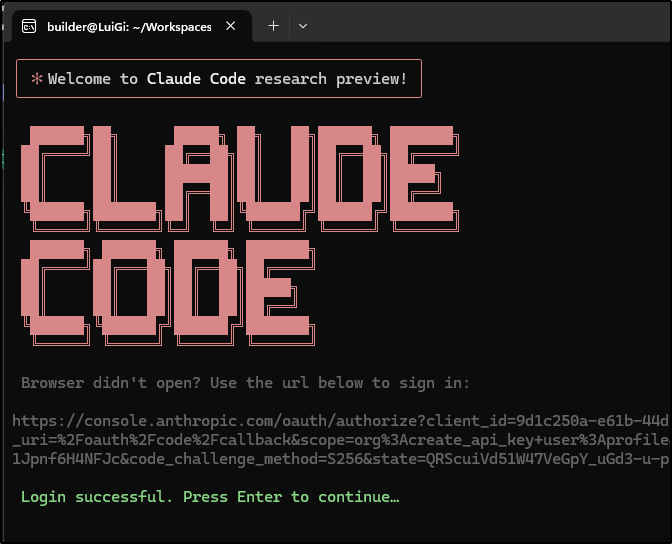Select the builder@LuiGi: ~/Workspaces tab
This screenshot has height=544, width=672.
point(132,27)
